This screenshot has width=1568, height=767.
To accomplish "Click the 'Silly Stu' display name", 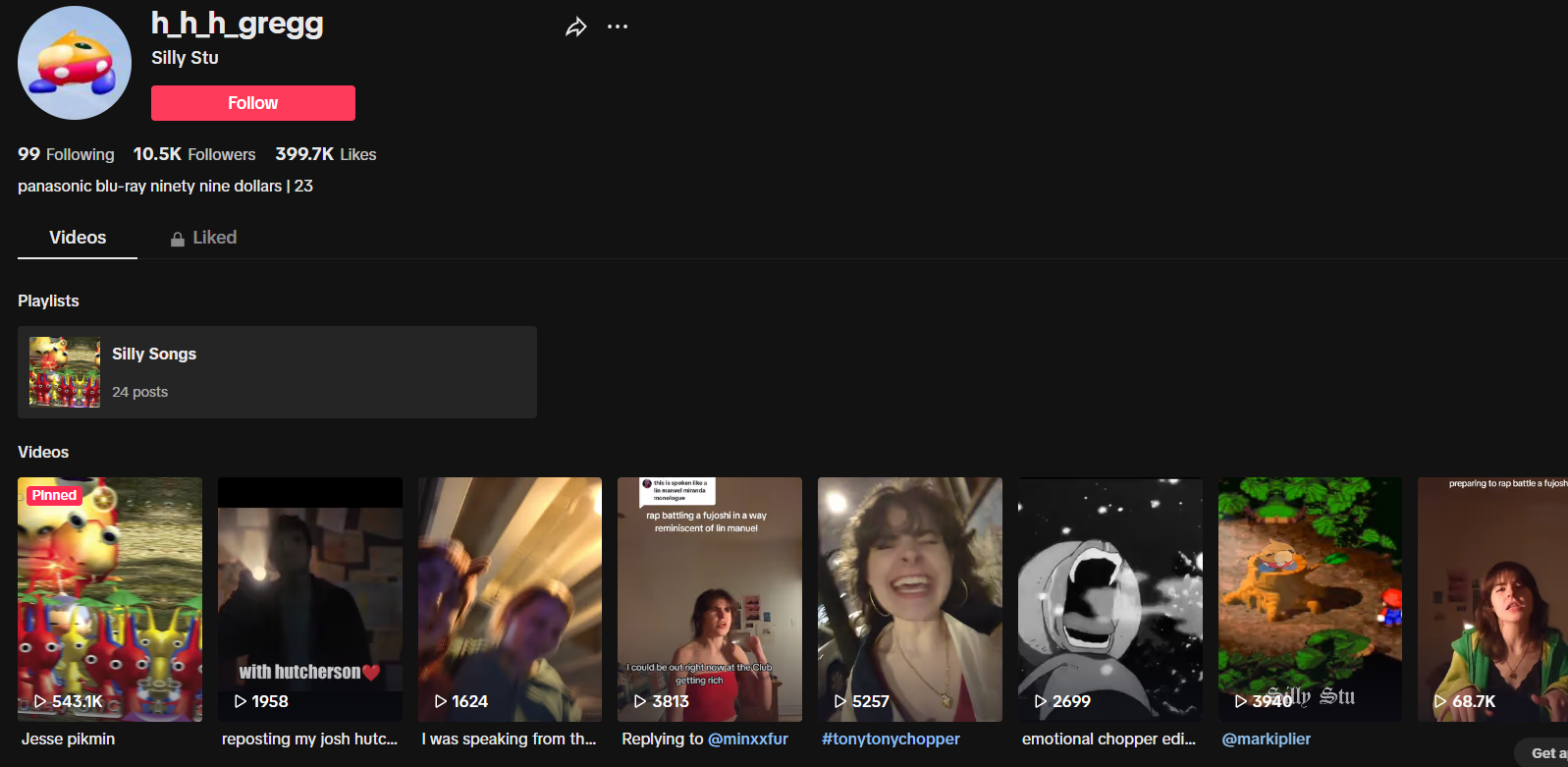I will 185,58.
